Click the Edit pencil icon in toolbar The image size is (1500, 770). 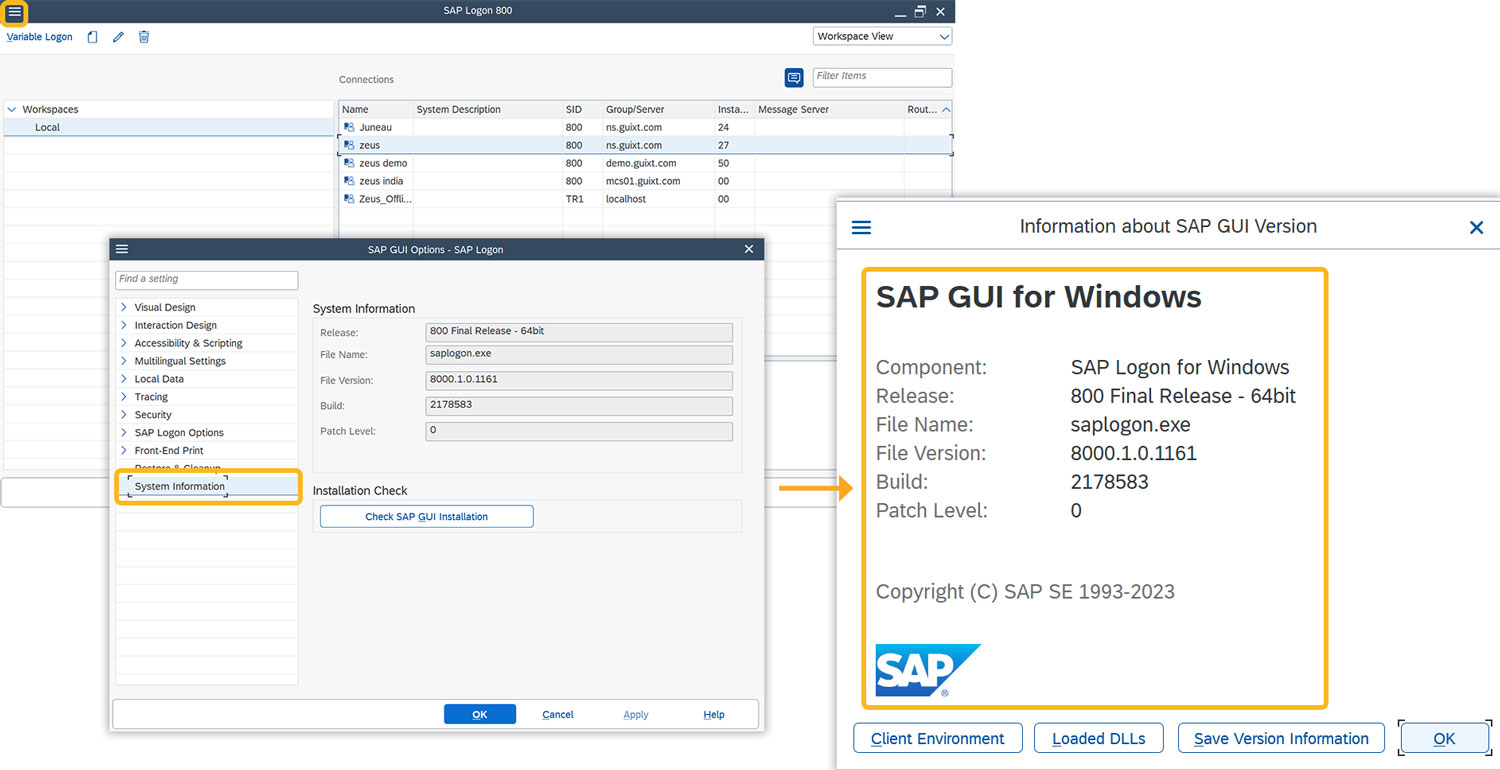(x=118, y=37)
